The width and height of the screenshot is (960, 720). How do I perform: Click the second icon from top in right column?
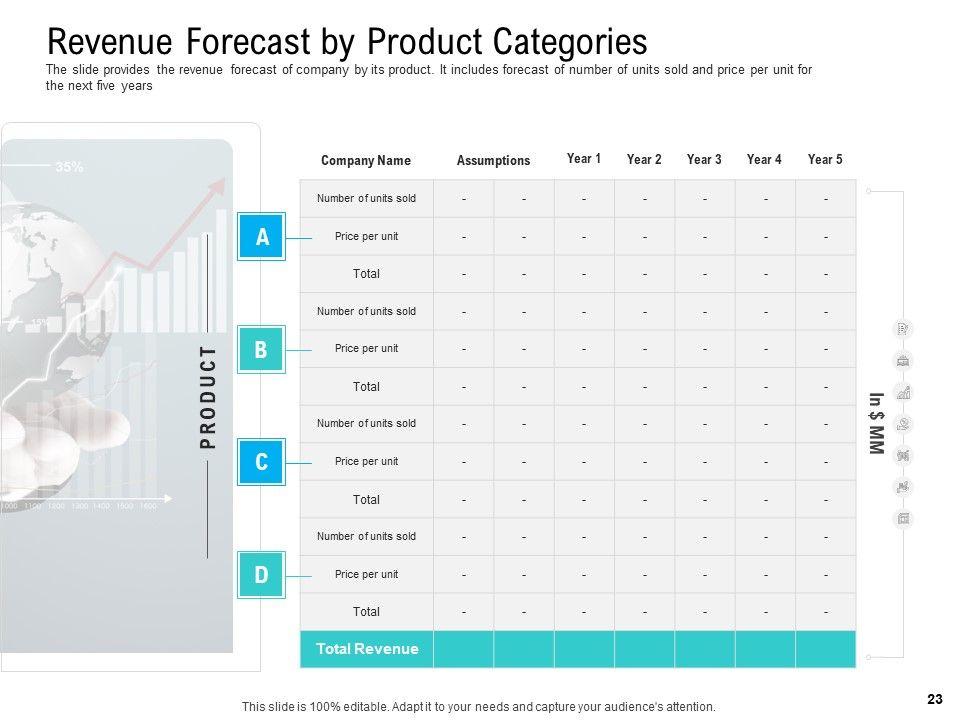[x=903, y=360]
